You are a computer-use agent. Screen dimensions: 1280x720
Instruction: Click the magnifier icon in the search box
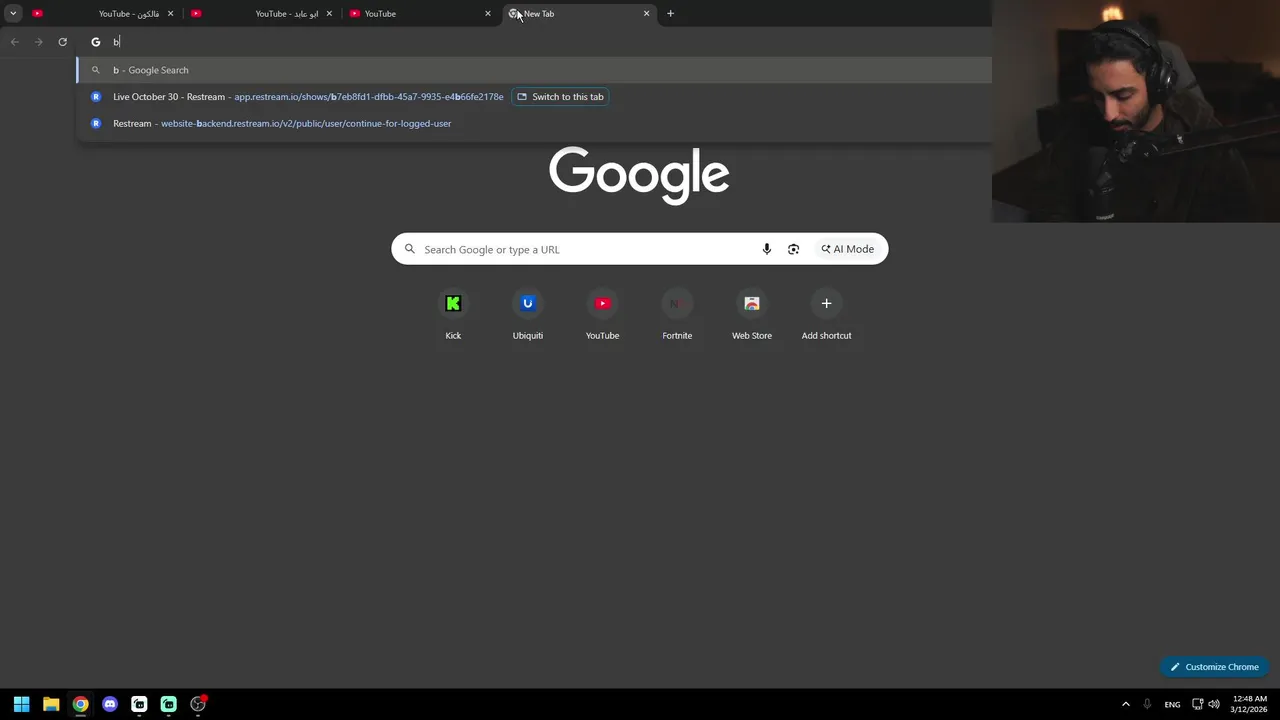click(409, 249)
